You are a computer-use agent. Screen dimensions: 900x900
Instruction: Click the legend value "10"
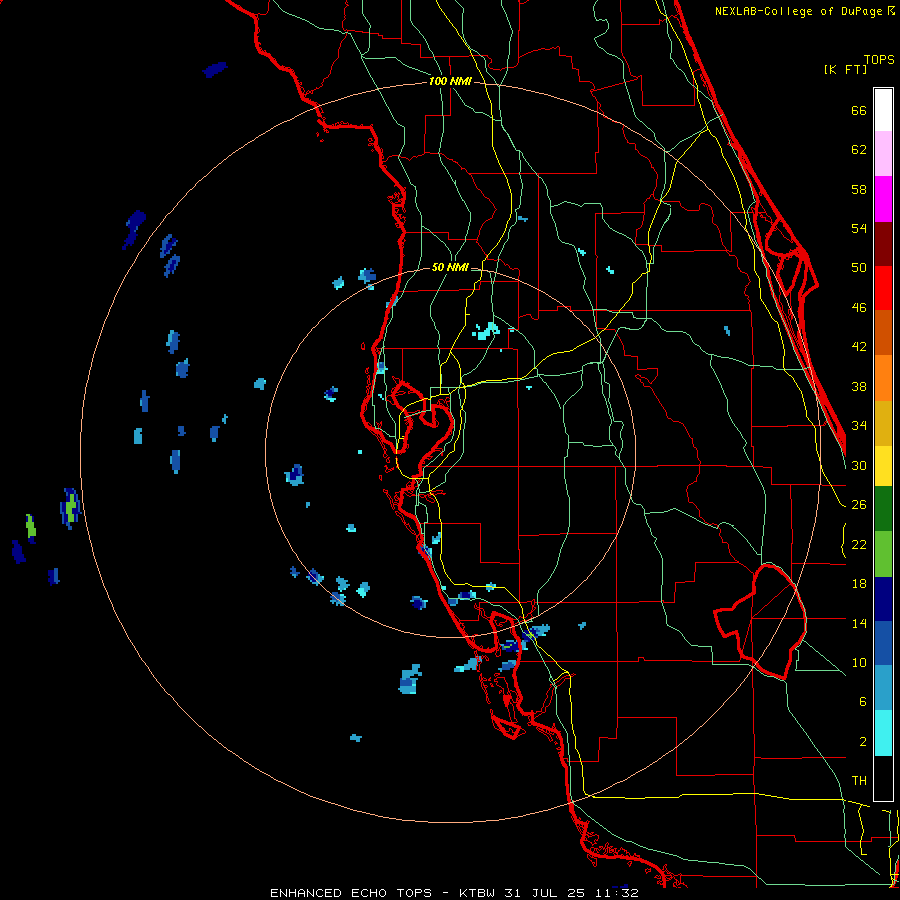pyautogui.click(x=859, y=663)
